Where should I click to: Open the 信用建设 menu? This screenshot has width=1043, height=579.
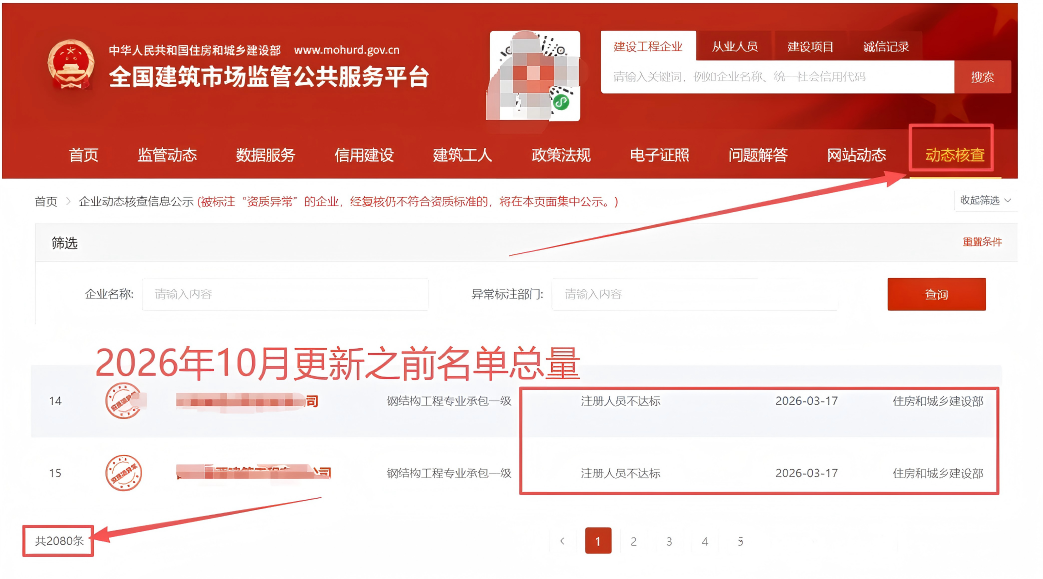(x=364, y=155)
